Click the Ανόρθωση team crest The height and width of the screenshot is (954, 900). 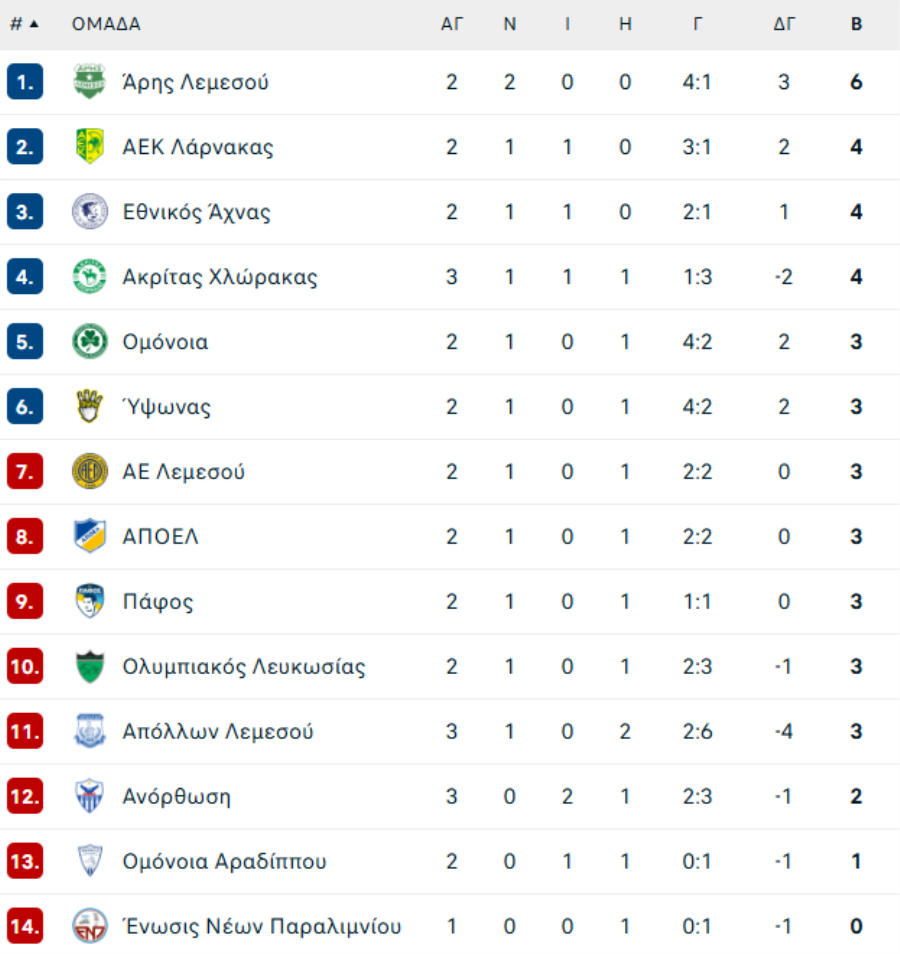coord(89,796)
